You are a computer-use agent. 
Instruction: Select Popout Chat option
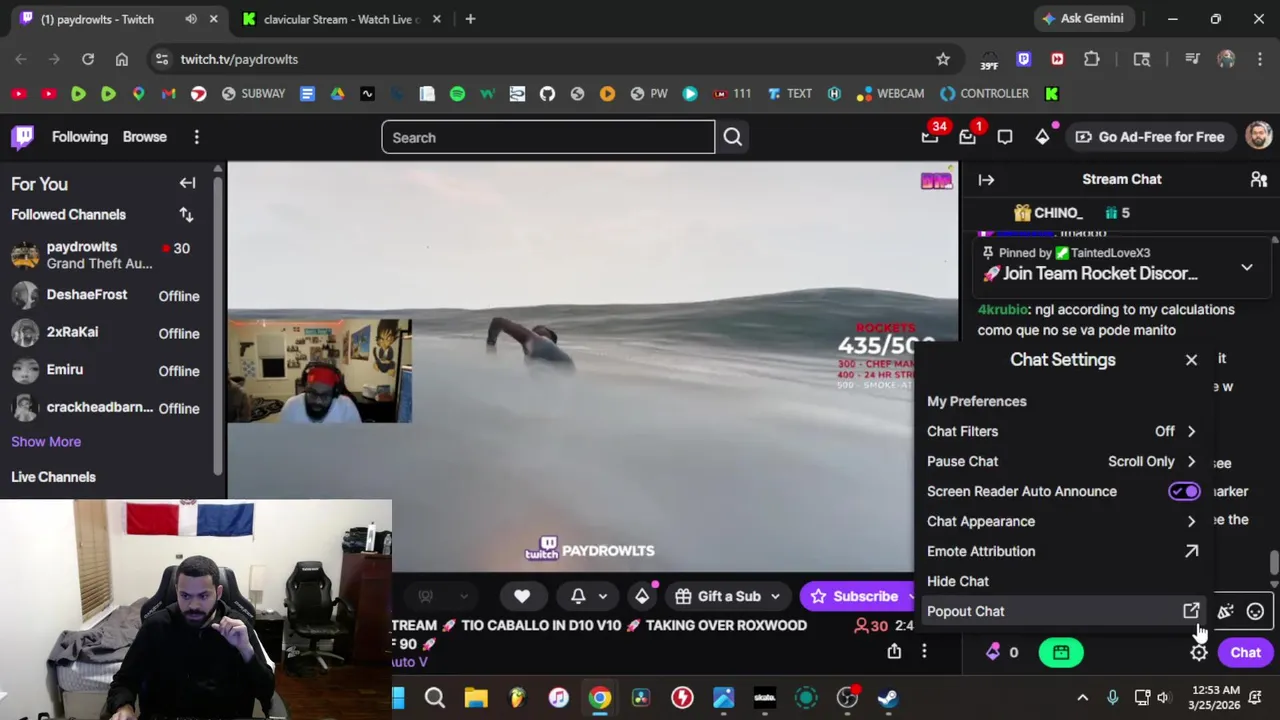tap(1062, 611)
